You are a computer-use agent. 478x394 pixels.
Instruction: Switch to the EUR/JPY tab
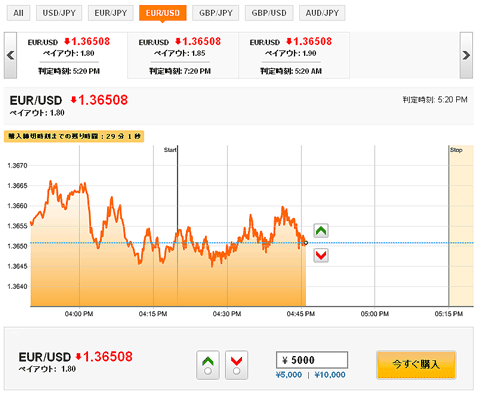(x=111, y=13)
